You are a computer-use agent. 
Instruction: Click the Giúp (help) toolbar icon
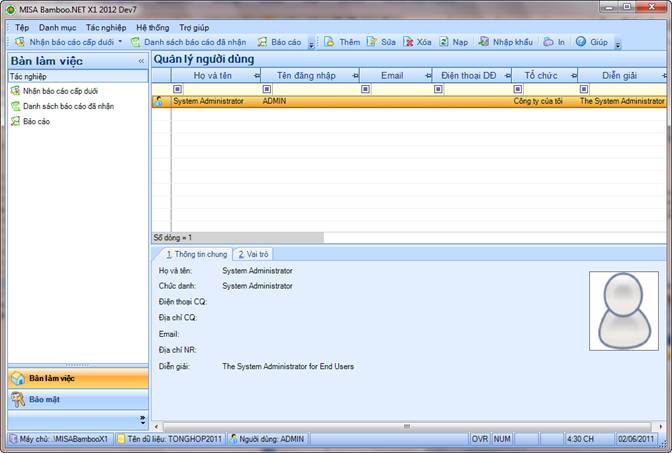pos(581,42)
